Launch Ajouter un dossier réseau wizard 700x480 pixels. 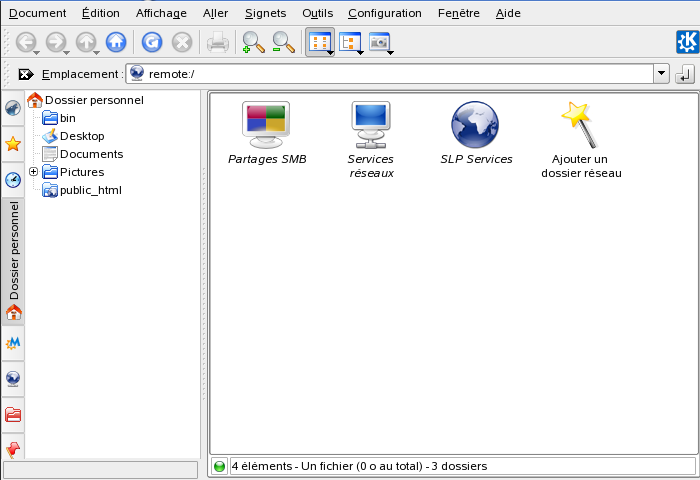(x=580, y=122)
